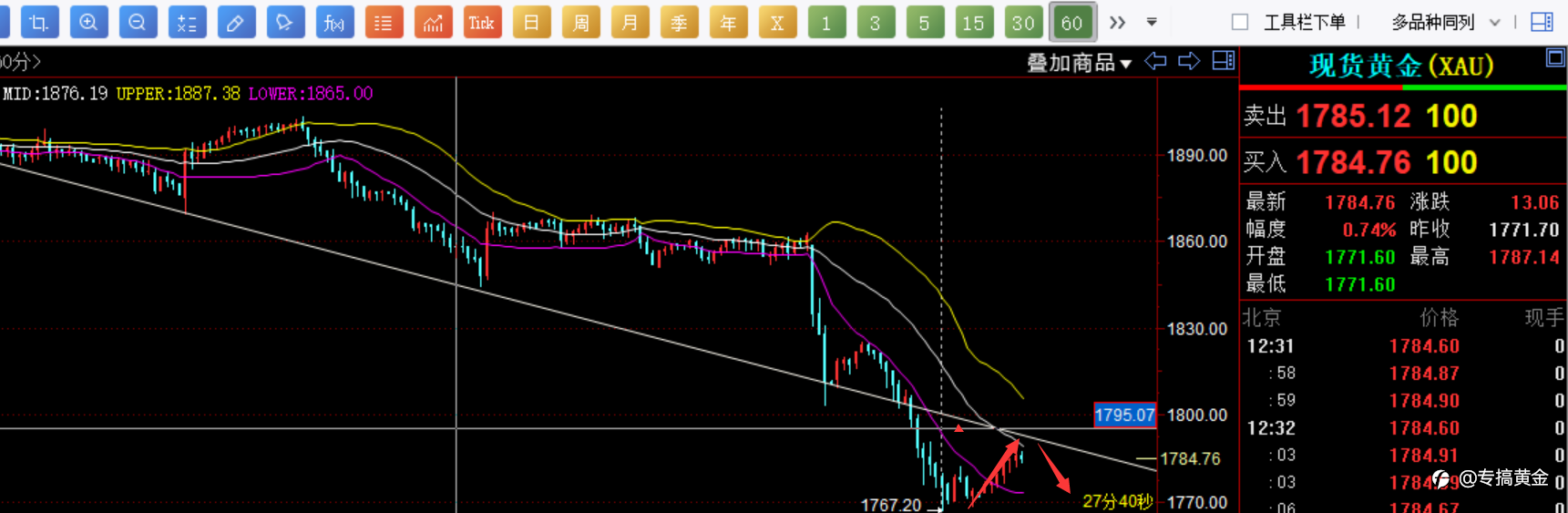This screenshot has height=513, width=1568.
Task: Click the 卖出 sell price 1785.12
Action: (x=1353, y=116)
